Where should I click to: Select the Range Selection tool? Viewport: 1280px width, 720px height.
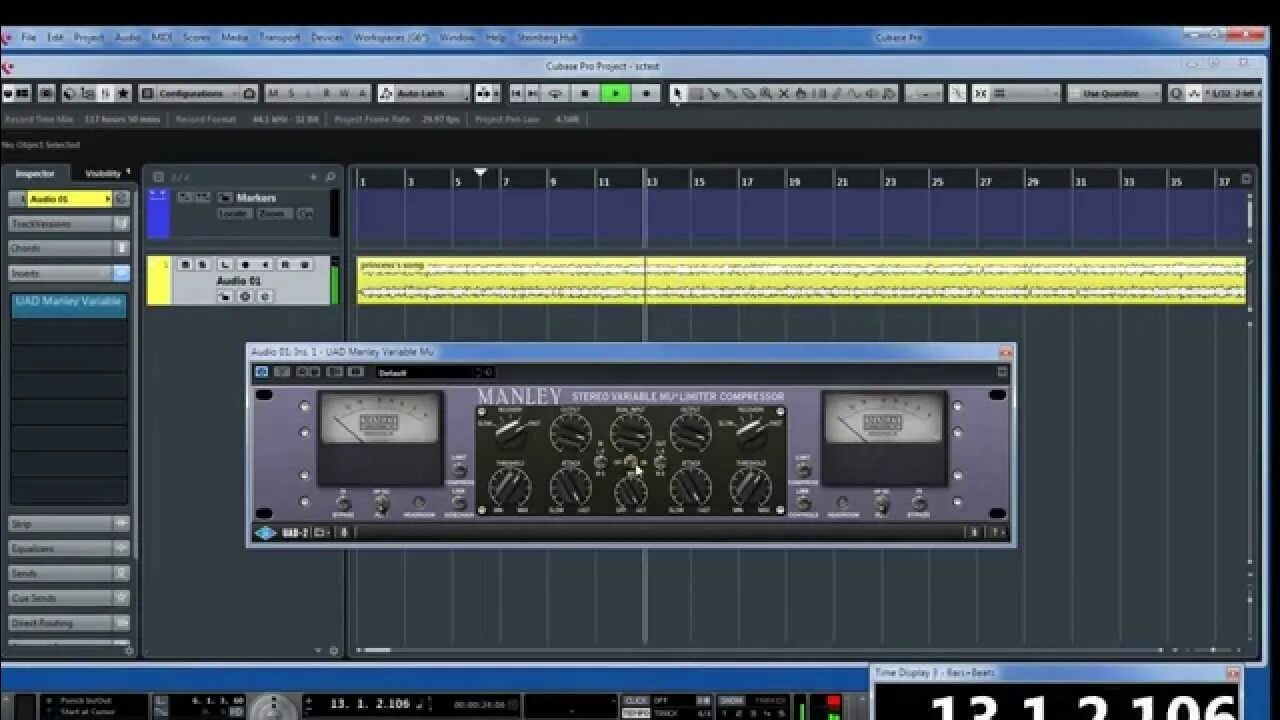coord(696,93)
